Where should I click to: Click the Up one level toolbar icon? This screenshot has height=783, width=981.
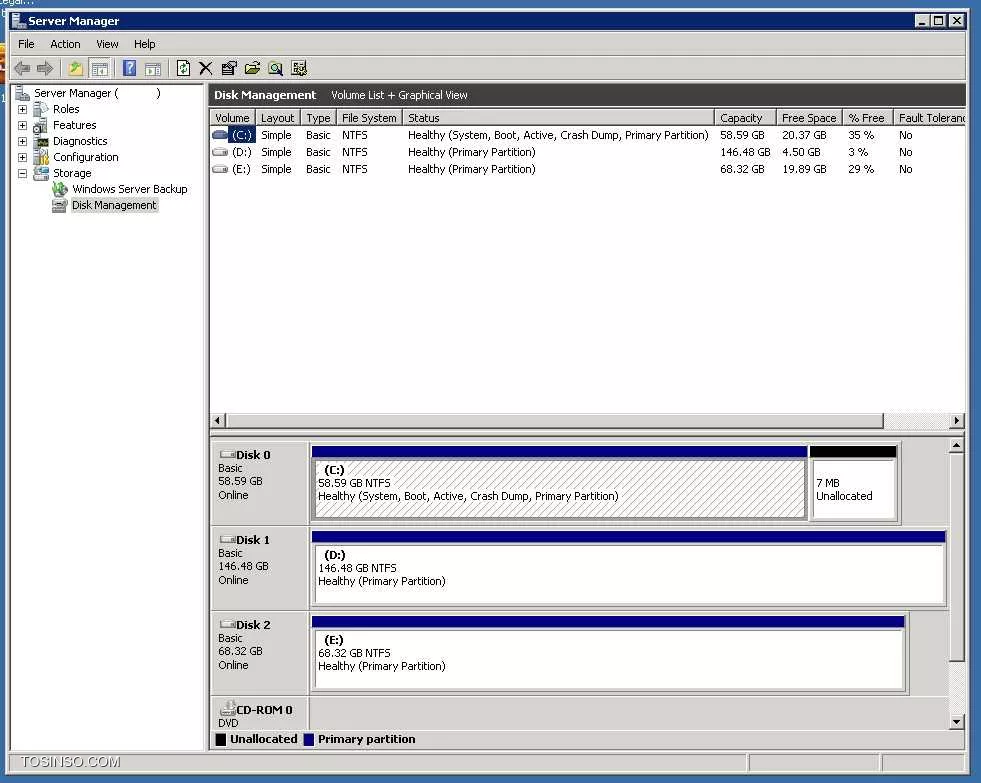pyautogui.click(x=75, y=68)
